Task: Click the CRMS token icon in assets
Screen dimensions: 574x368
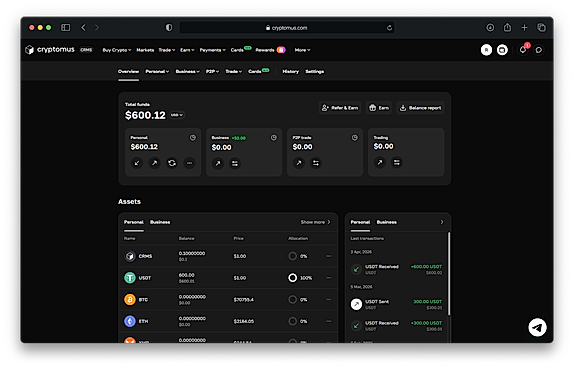Action: [130, 256]
